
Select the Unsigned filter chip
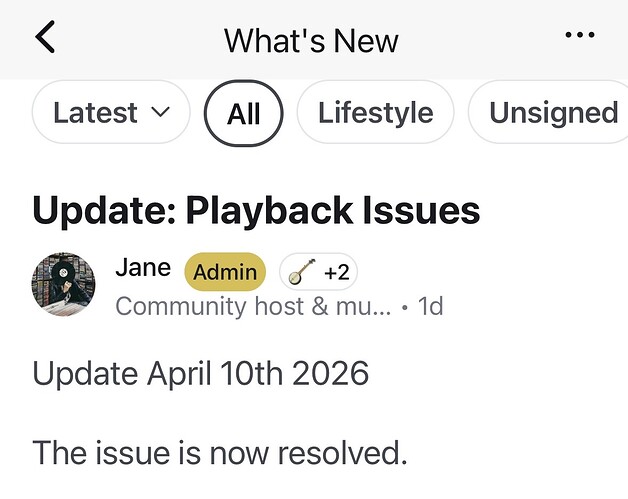(x=549, y=113)
